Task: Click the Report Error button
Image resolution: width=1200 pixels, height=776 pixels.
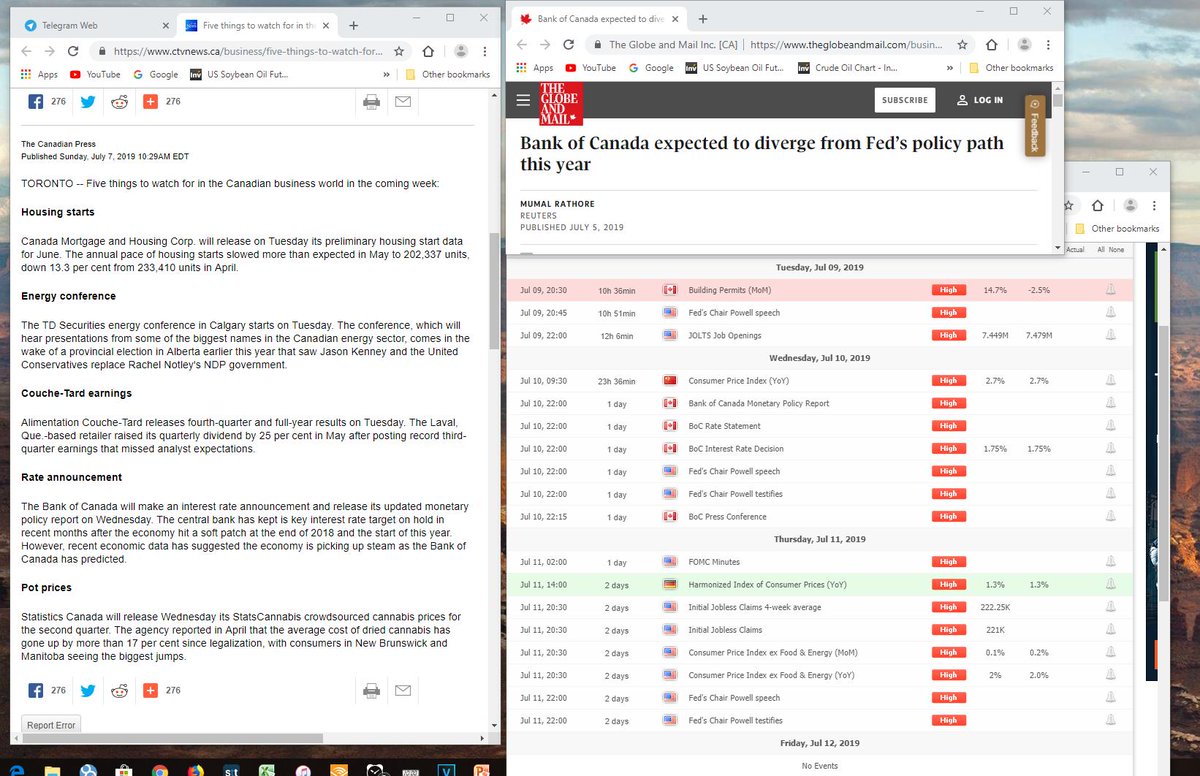Action: 50,725
